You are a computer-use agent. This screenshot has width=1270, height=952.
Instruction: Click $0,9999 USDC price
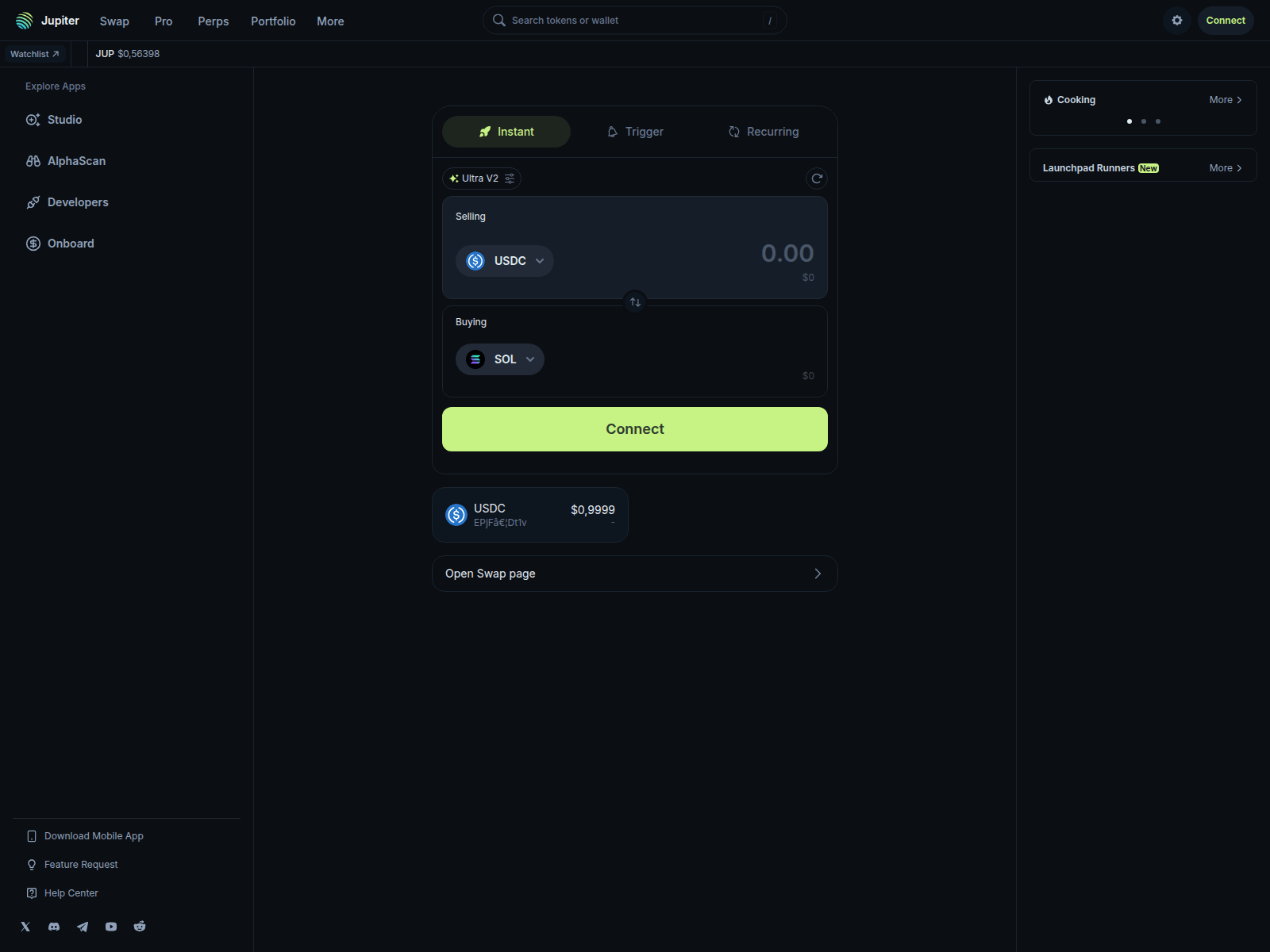593,510
